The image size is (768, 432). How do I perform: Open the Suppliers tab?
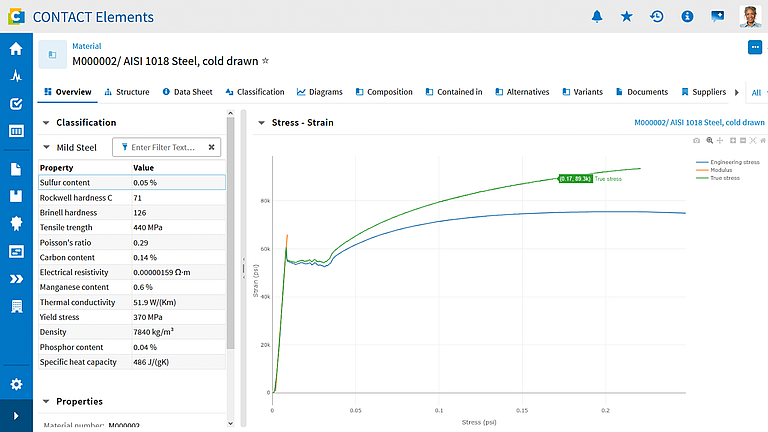[x=703, y=92]
